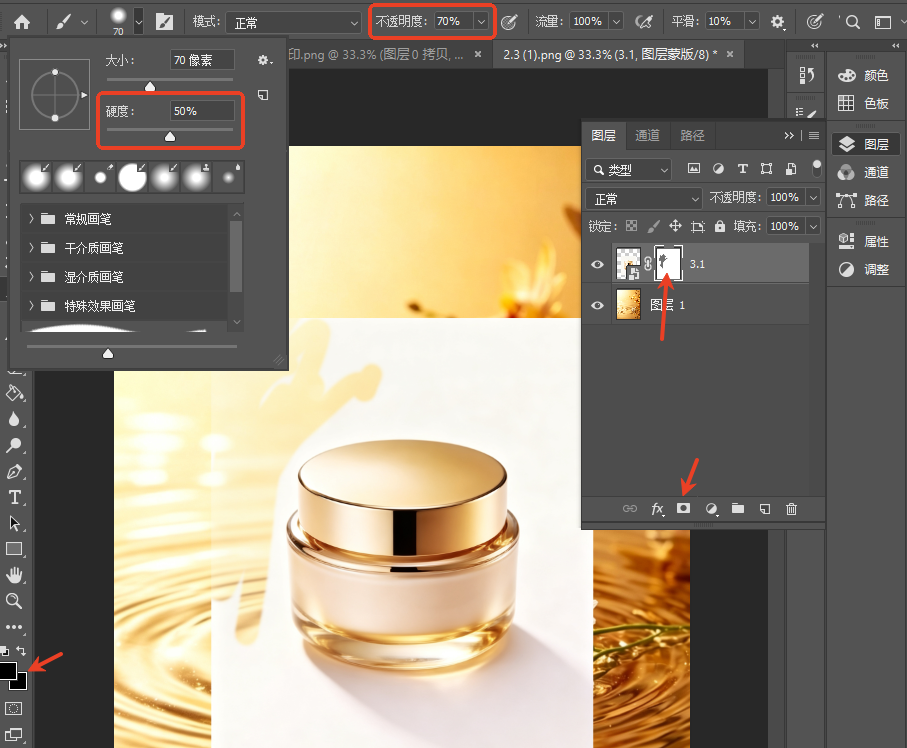Select the Hand tool
This screenshot has width=907, height=748.
[x=14, y=574]
